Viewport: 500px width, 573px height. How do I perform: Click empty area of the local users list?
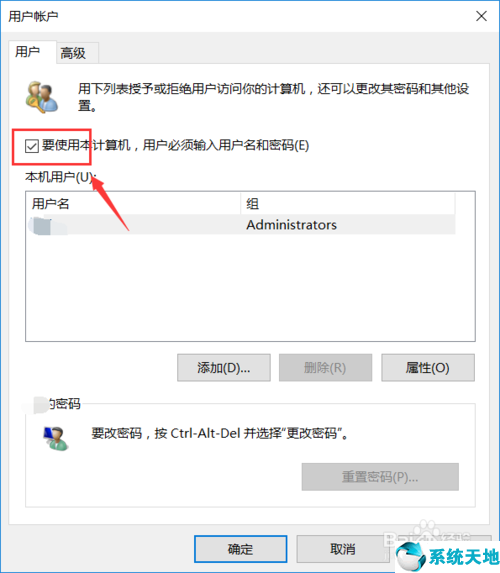250,288
